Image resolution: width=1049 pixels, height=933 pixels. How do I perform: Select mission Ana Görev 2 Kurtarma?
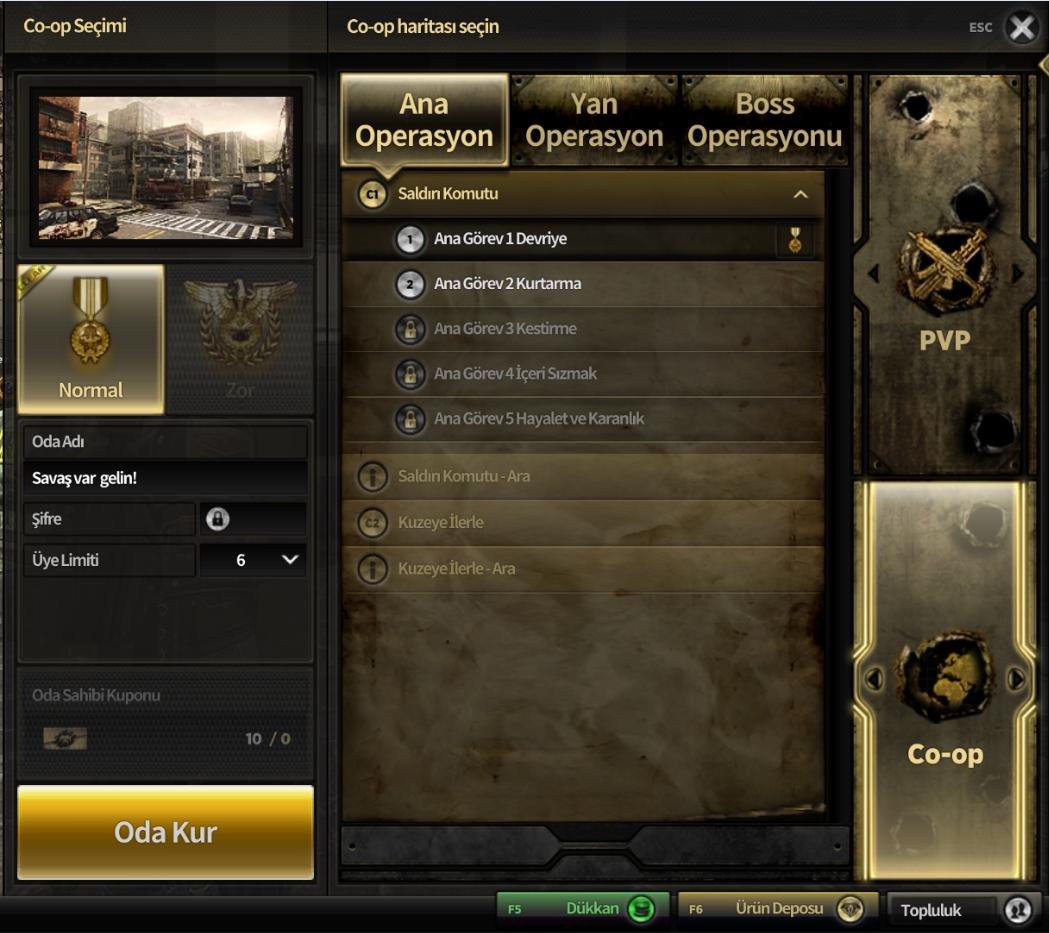[583, 284]
